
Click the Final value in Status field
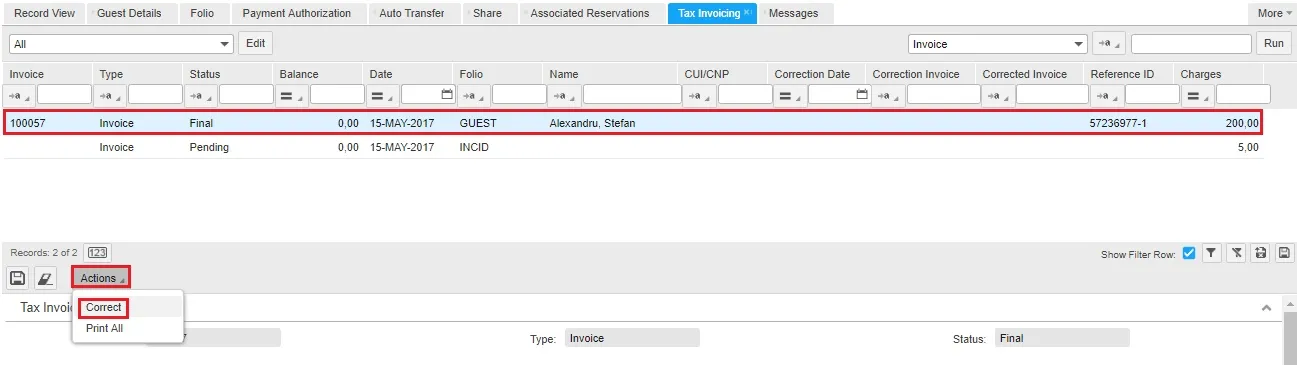coord(1062,338)
